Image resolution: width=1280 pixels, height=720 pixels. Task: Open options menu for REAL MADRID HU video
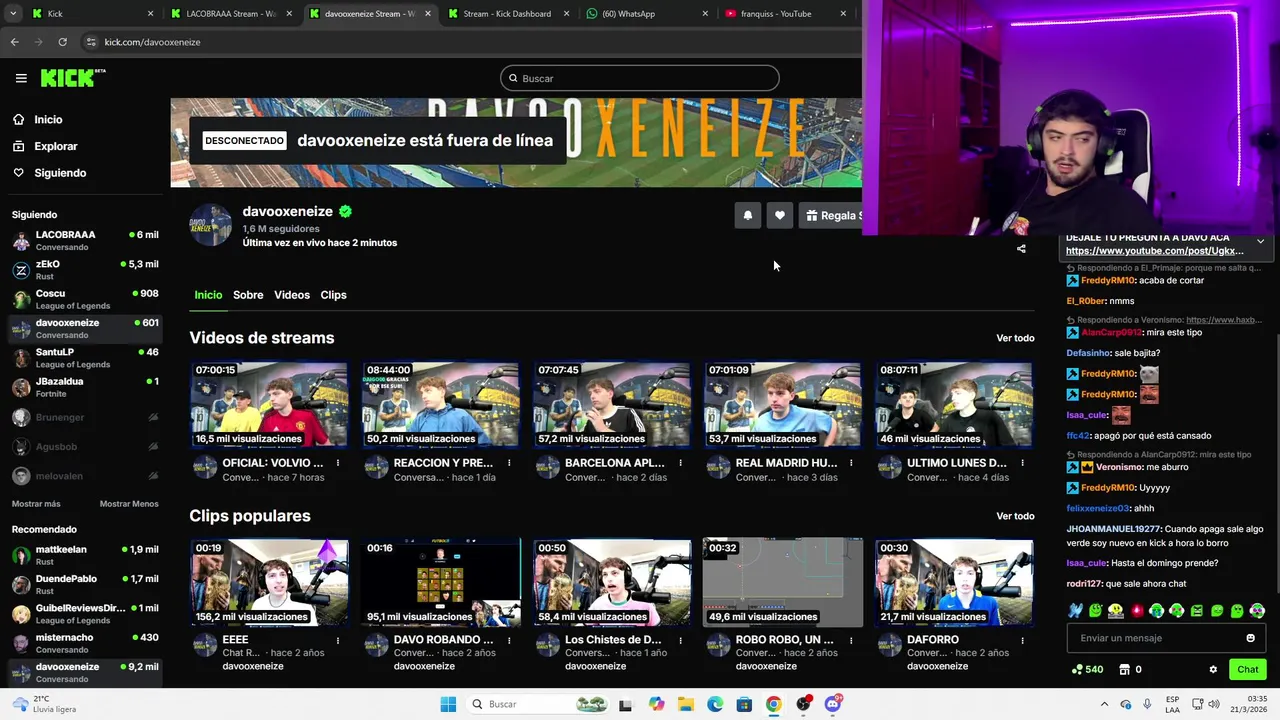[x=851, y=463]
